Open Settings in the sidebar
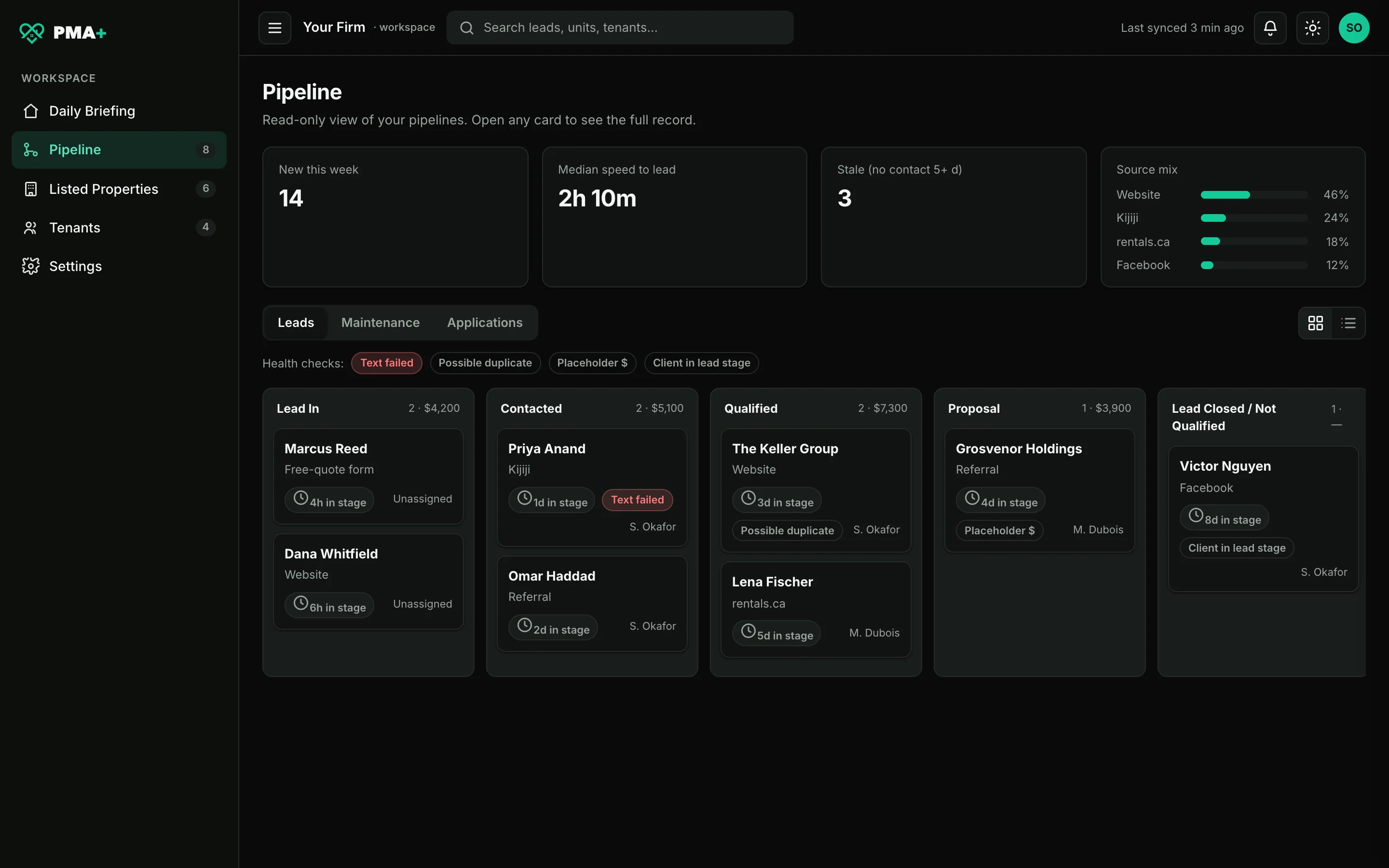 [119, 266]
